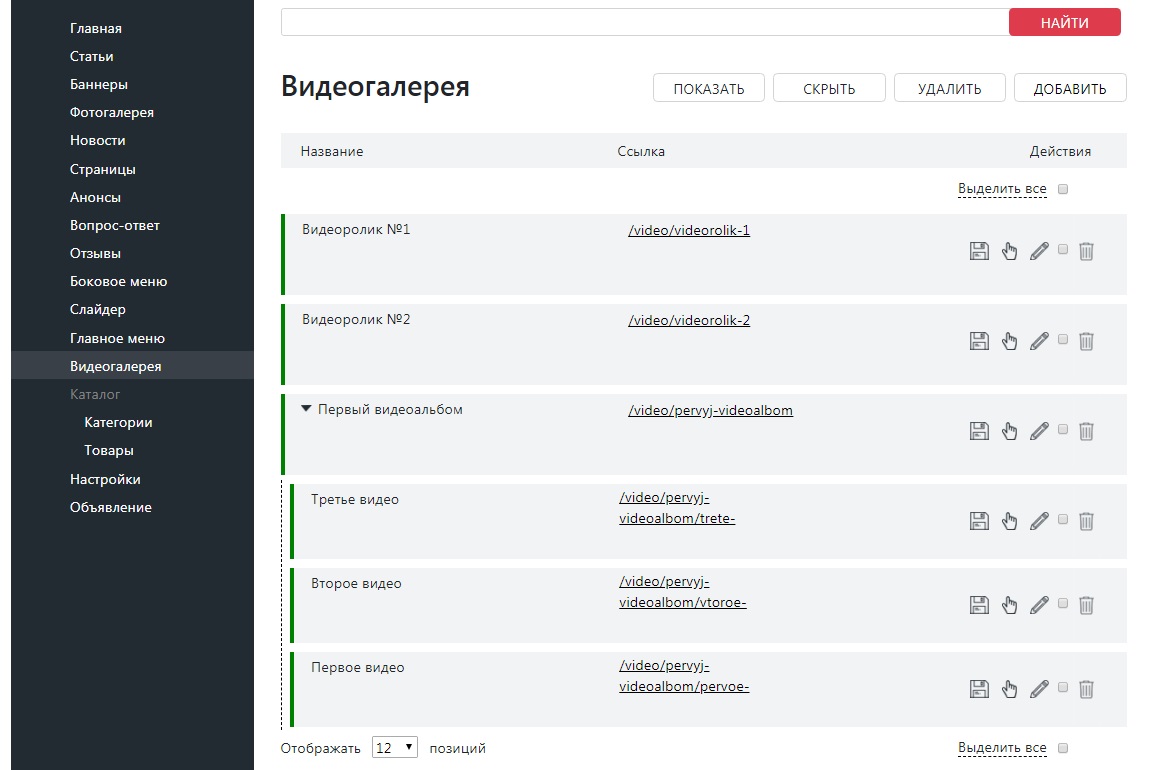Image resolution: width=1165 pixels, height=770 pixels.
Task: Open Главная in sidebar menu
Action: 96,28
